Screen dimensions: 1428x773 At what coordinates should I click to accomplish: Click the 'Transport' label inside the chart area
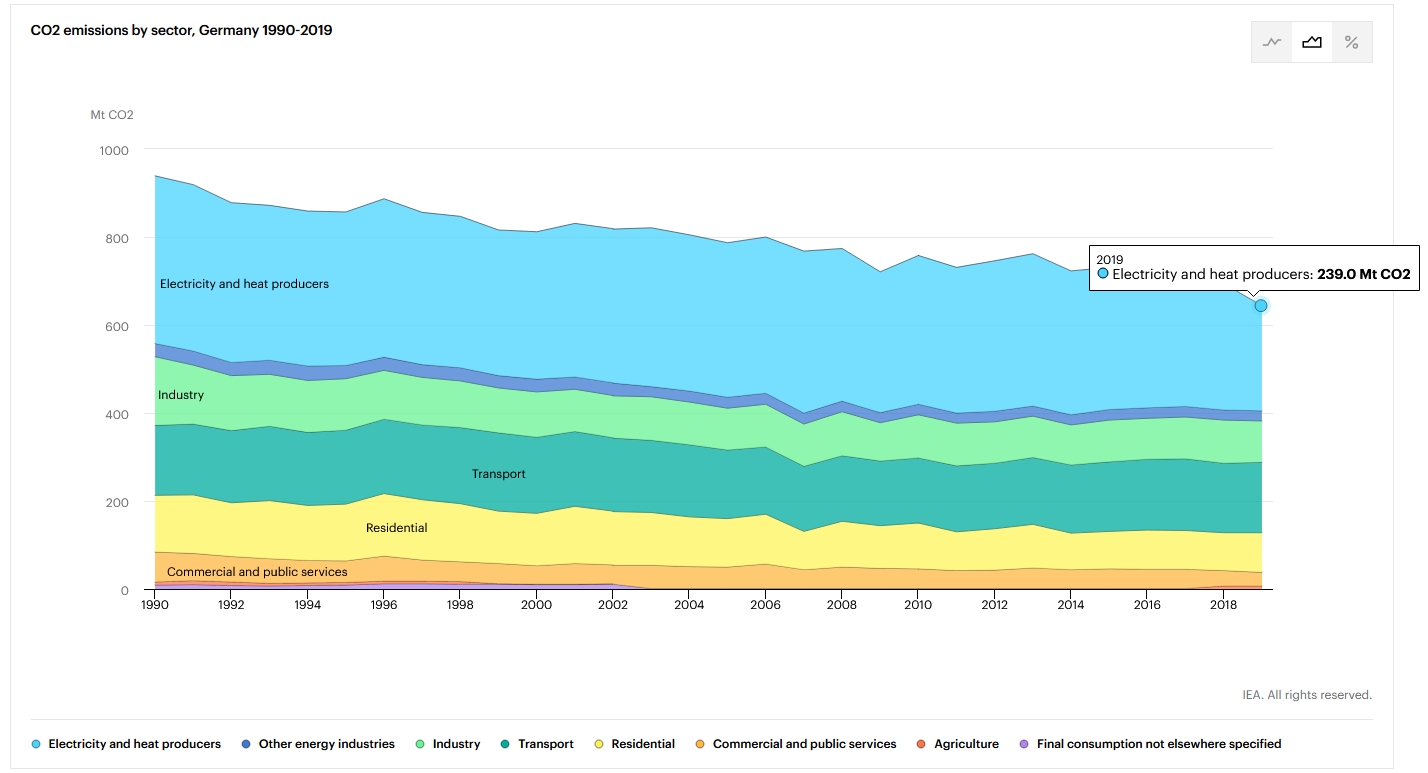pos(499,474)
